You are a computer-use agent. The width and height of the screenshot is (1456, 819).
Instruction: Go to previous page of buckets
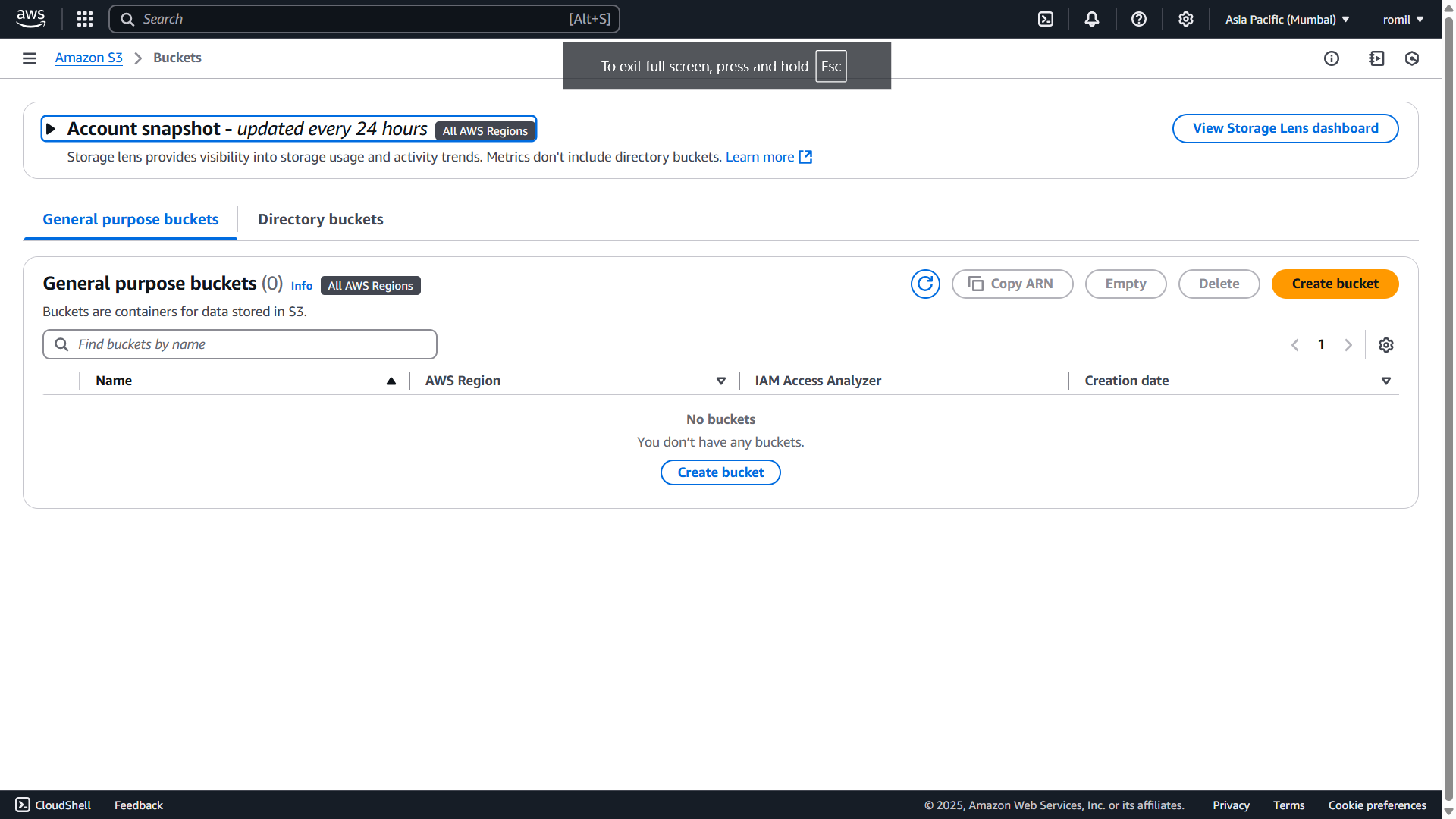pos(1295,345)
